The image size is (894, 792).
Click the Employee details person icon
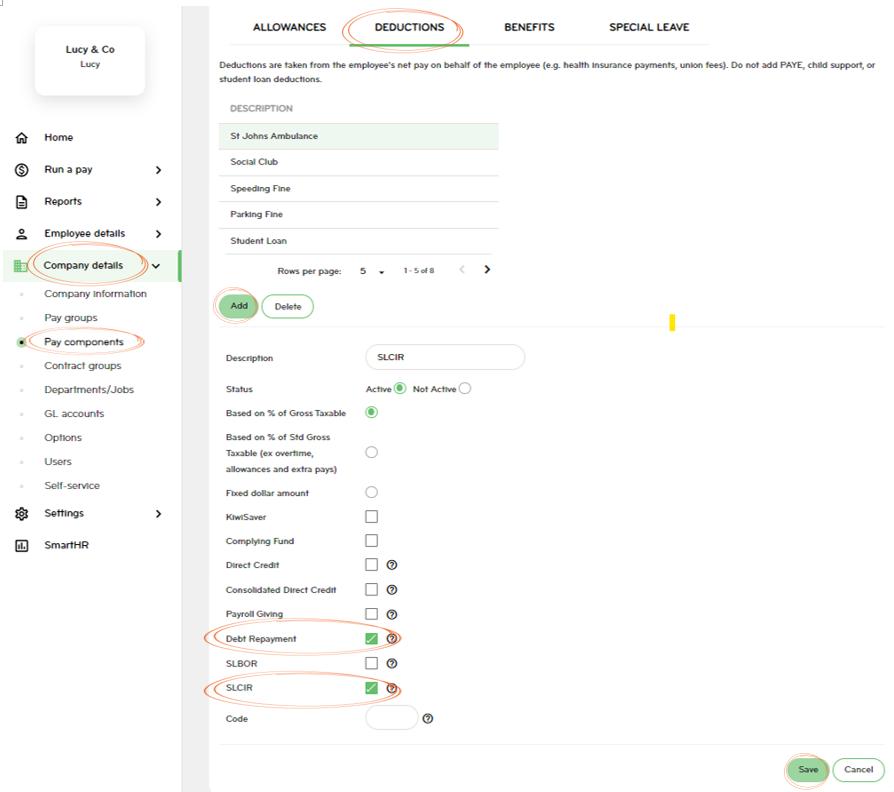click(22, 234)
